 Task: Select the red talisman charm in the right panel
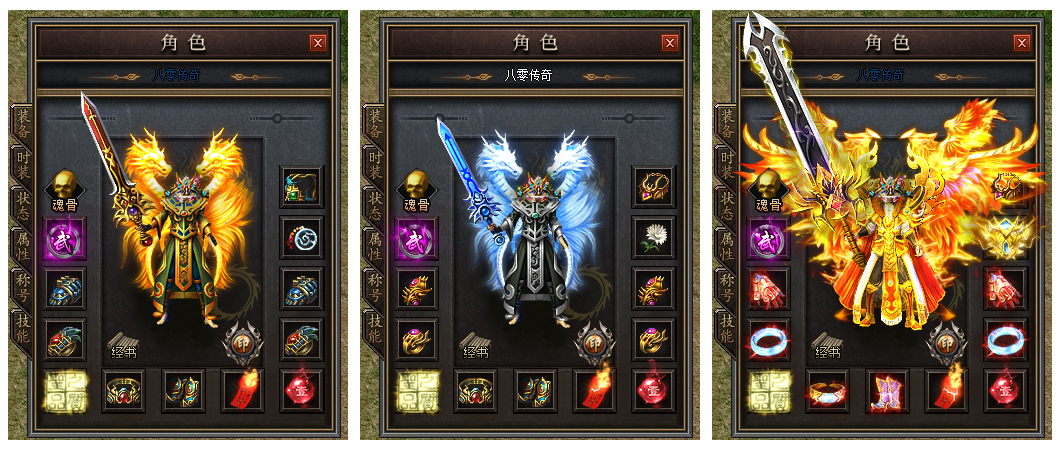point(946,390)
